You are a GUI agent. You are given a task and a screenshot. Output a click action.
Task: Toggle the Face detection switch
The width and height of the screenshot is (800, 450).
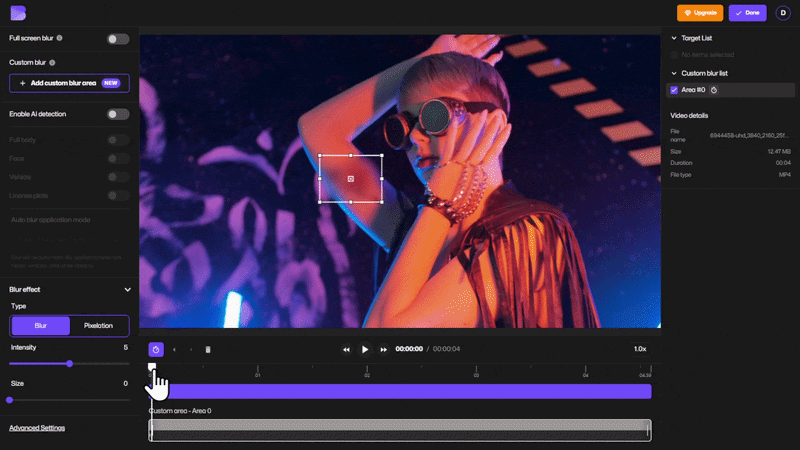pos(118,159)
